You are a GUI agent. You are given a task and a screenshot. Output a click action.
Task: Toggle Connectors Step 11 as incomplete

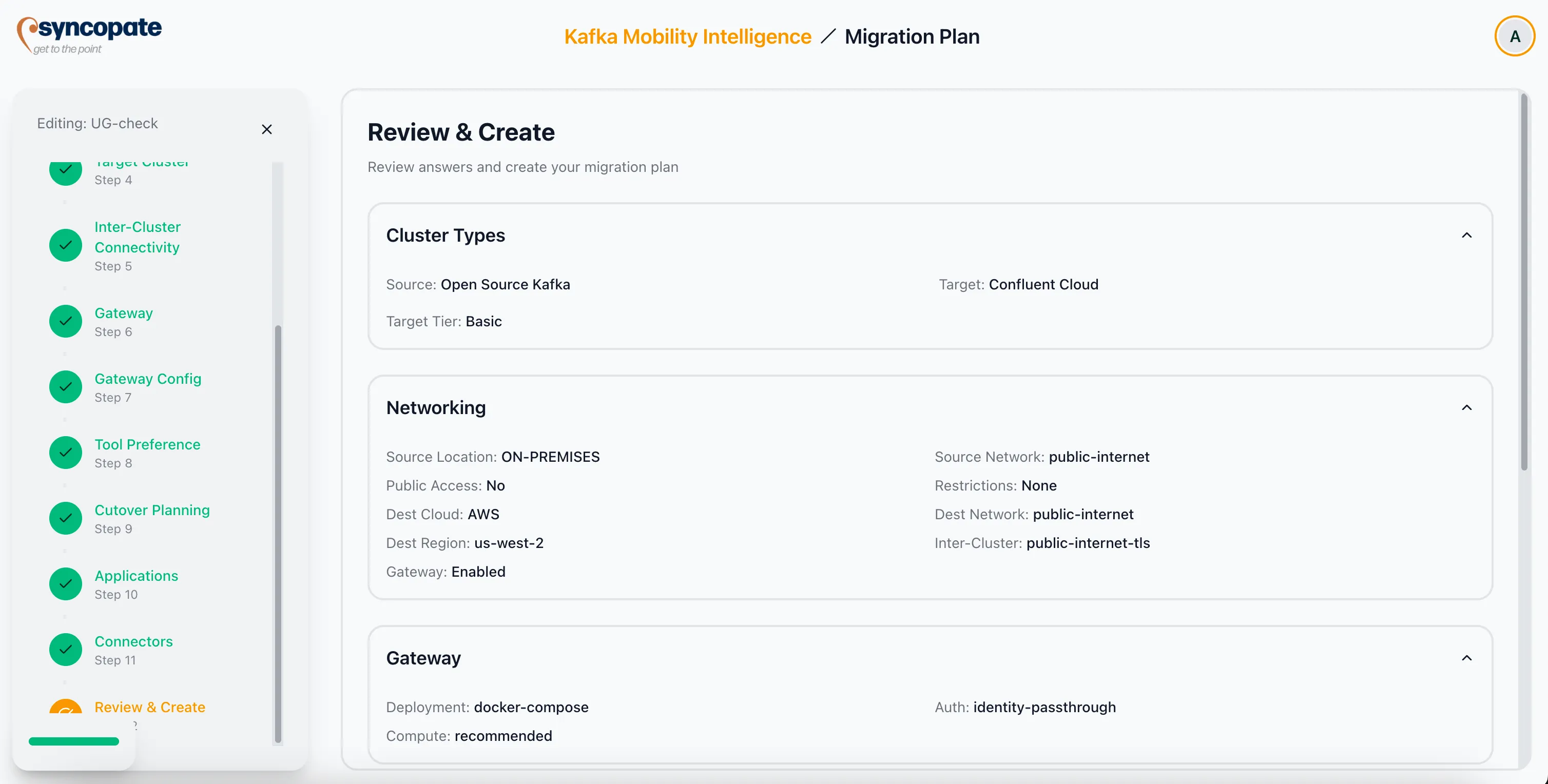pos(65,649)
